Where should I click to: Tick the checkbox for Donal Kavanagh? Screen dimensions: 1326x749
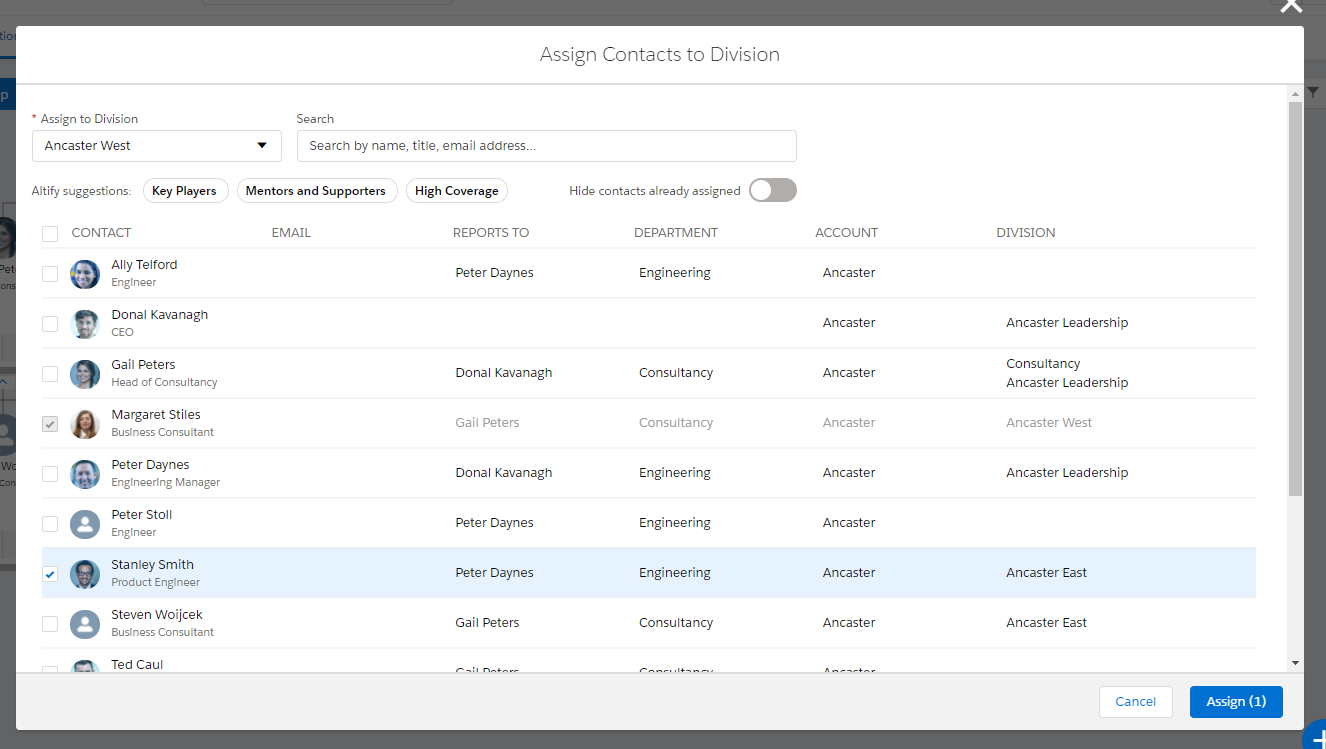50,324
